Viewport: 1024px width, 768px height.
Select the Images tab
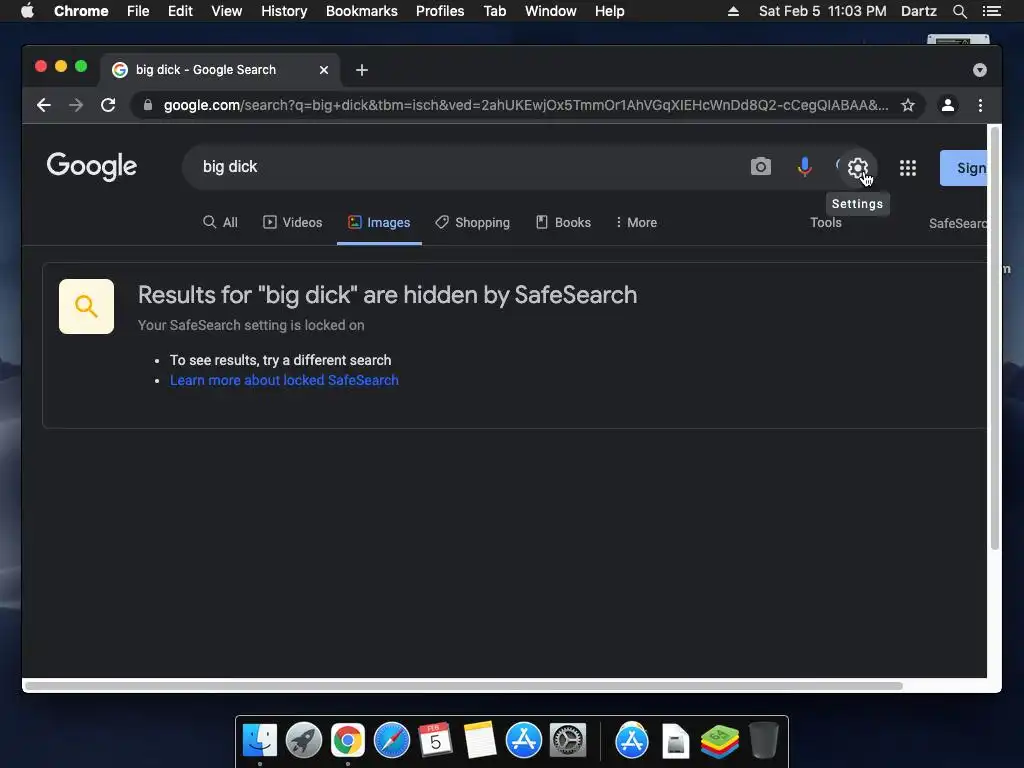click(379, 223)
